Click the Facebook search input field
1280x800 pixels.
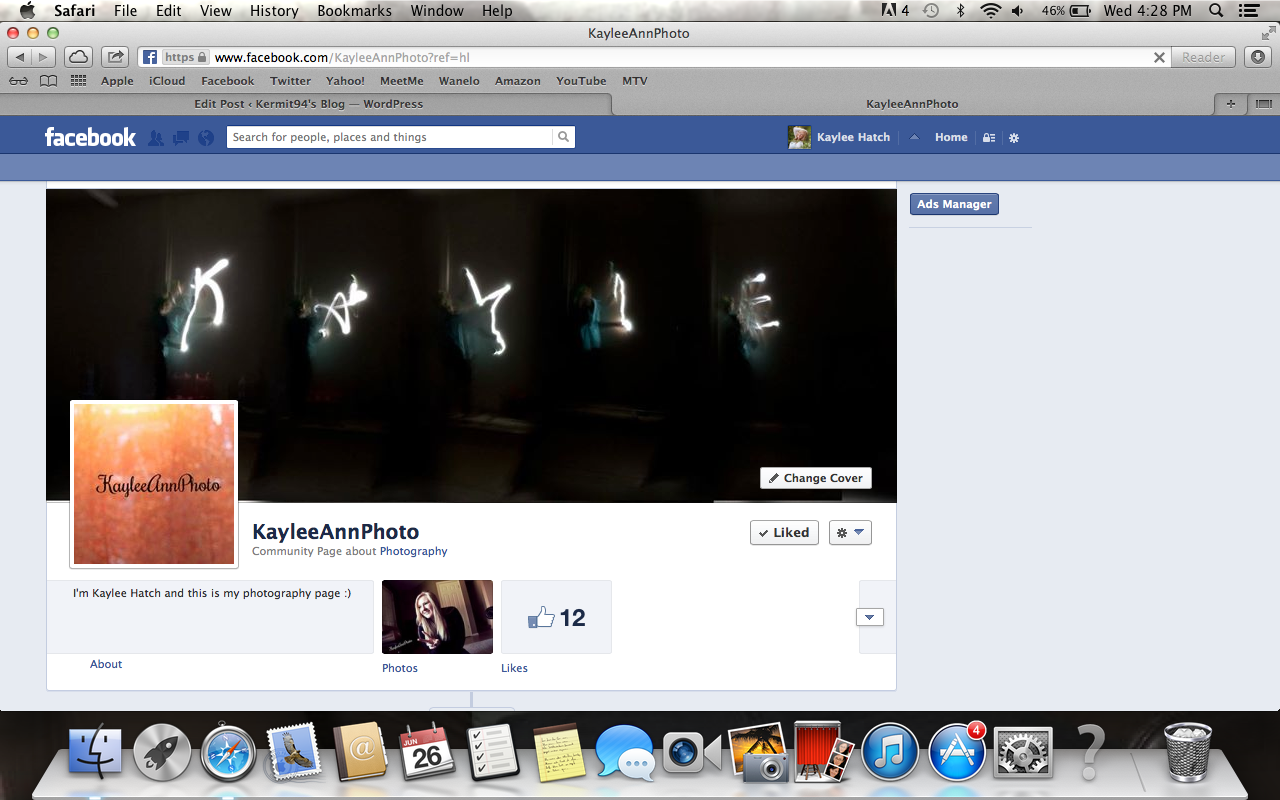(390, 137)
